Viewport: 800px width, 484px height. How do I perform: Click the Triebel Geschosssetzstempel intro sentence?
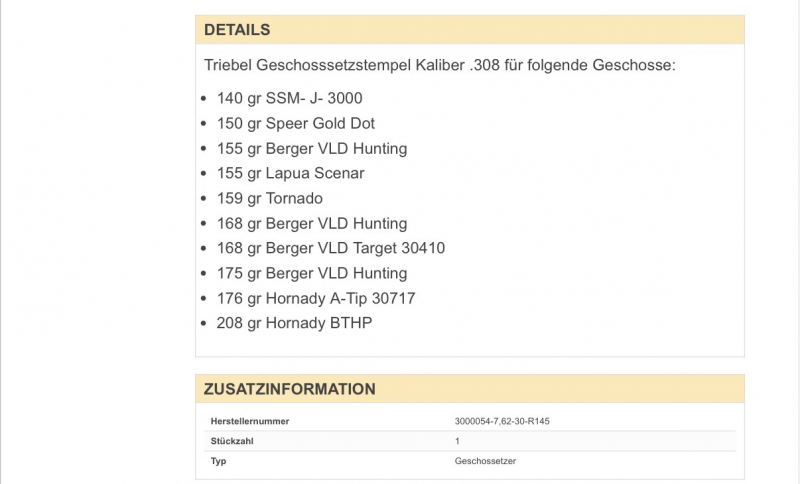pyautogui.click(x=440, y=65)
